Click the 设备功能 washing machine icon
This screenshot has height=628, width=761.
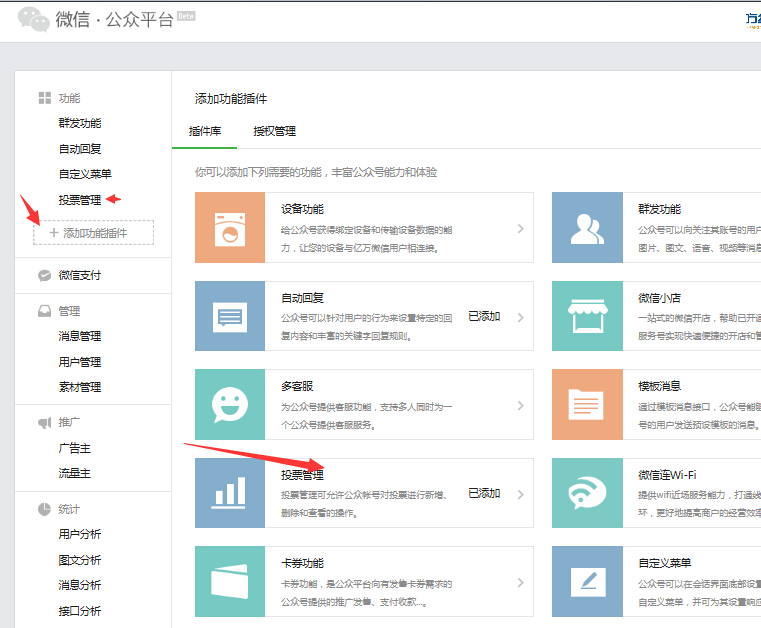pyautogui.click(x=230, y=228)
